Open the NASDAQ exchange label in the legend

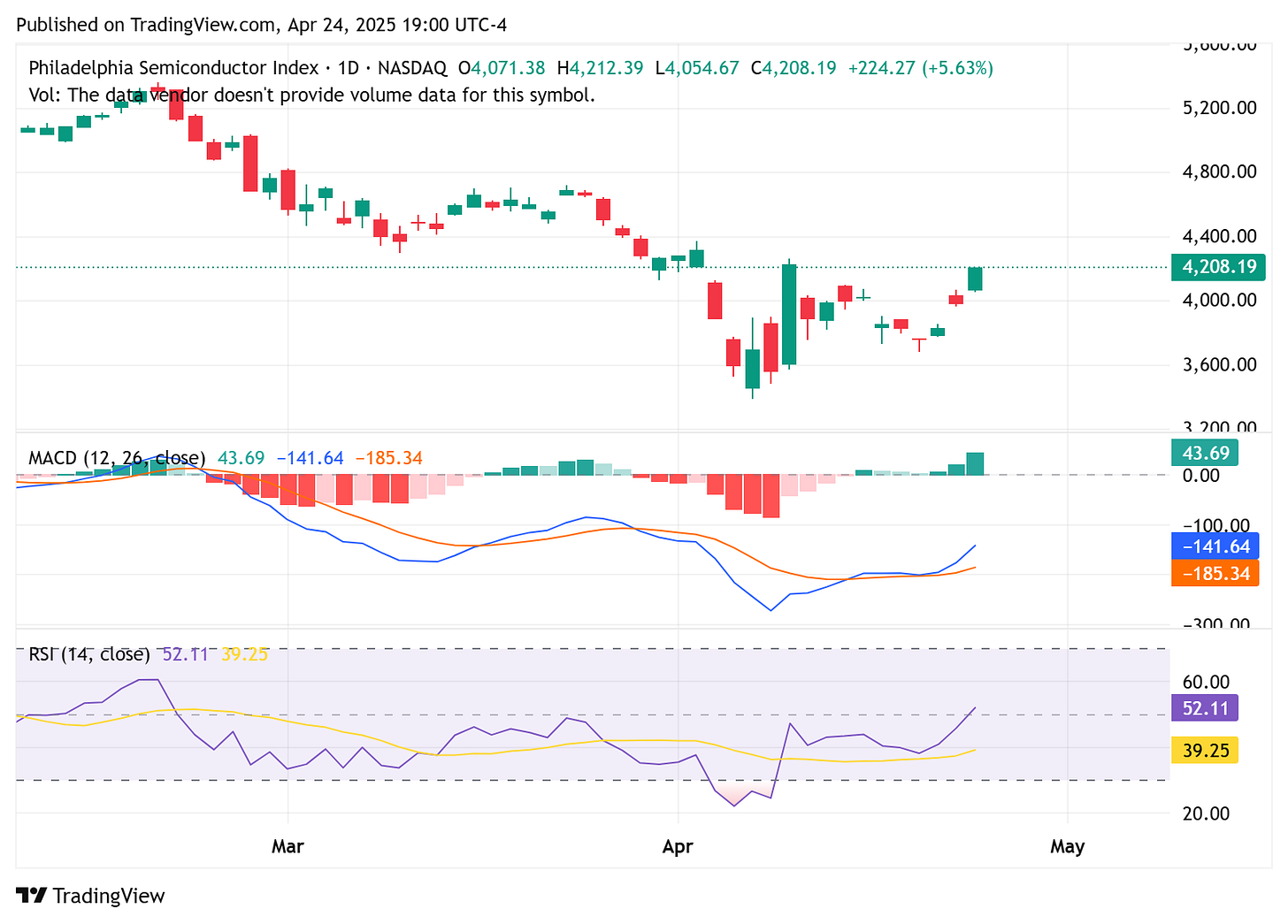(x=411, y=67)
